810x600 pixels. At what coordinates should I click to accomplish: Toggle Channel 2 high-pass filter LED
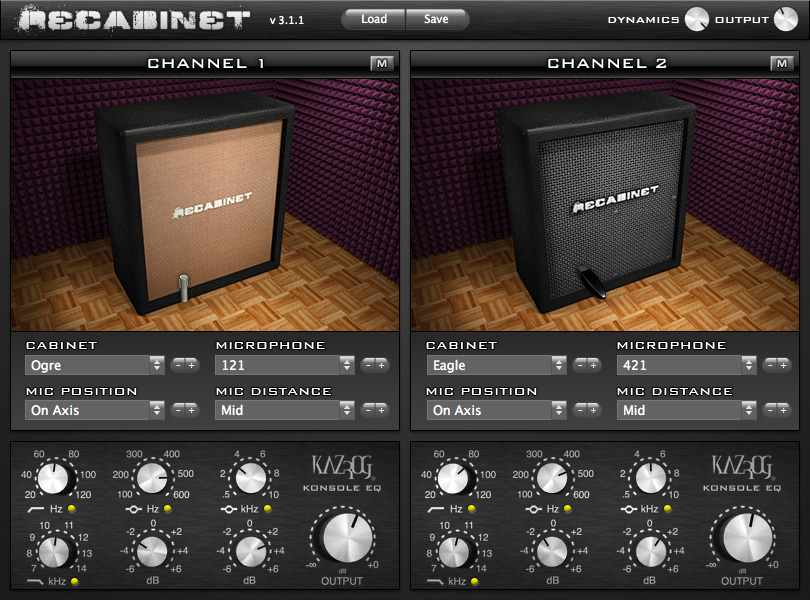point(472,509)
